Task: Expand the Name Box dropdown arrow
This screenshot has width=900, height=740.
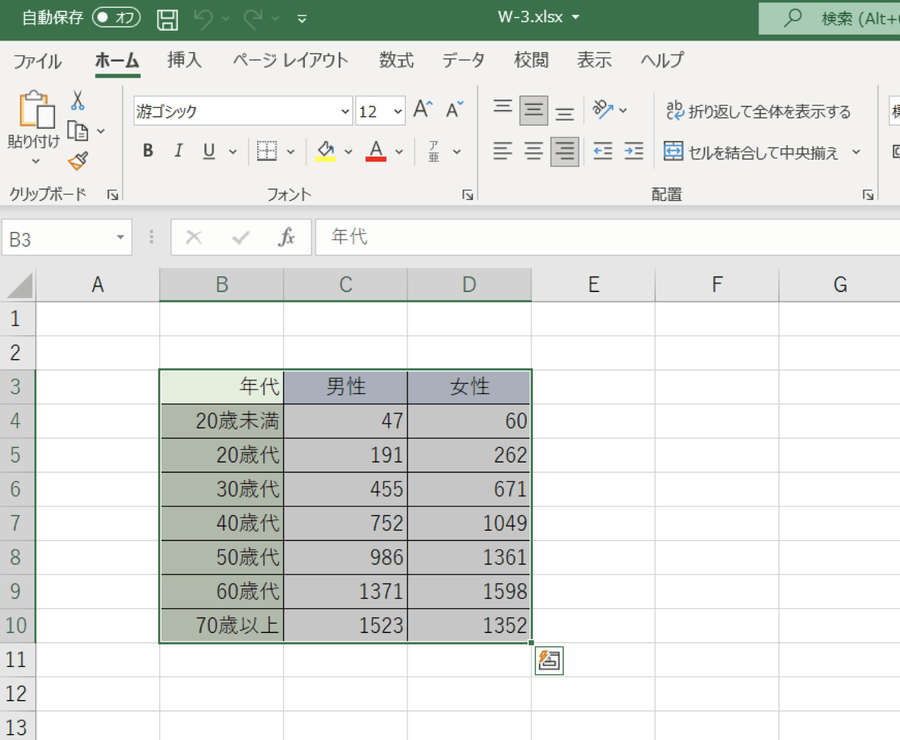Action: point(121,238)
